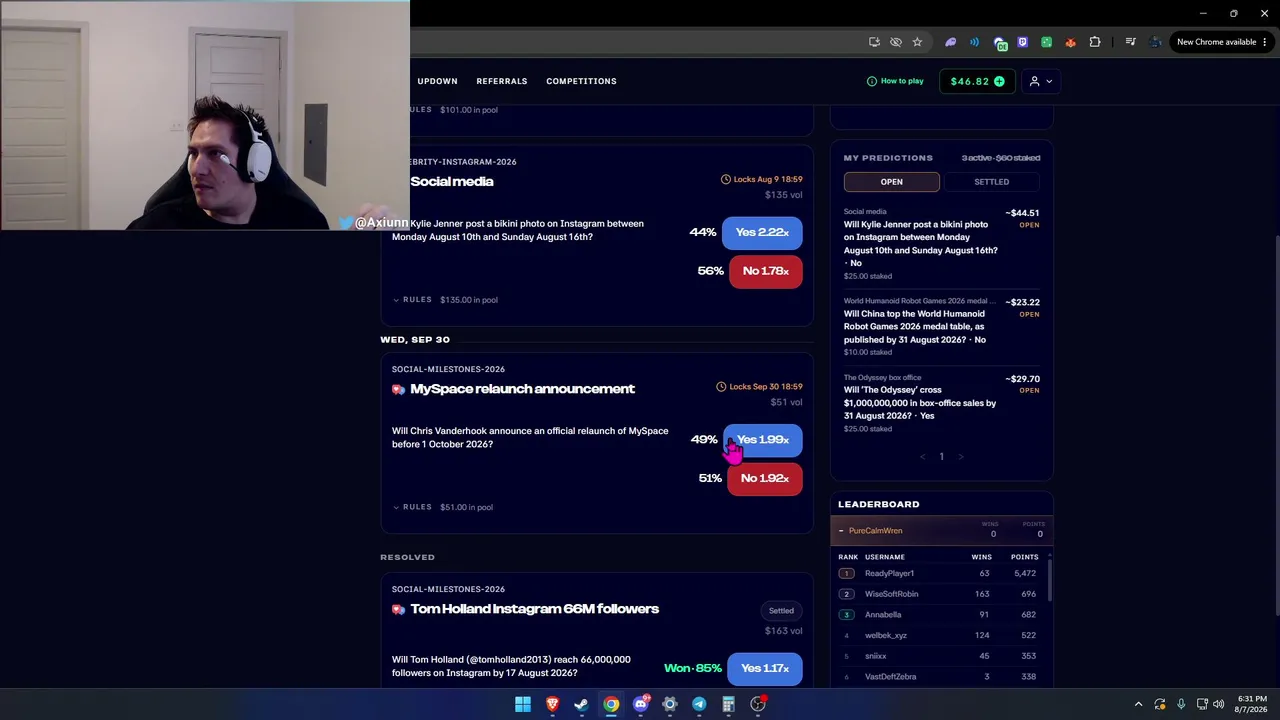The image size is (1280, 720).
Task: Bookmark this page with the star icon
Action: point(917,42)
